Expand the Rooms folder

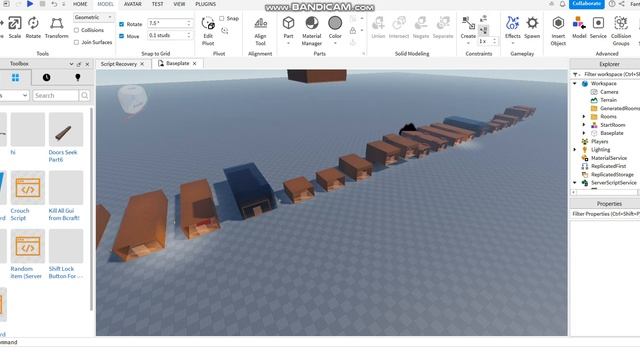pos(584,117)
